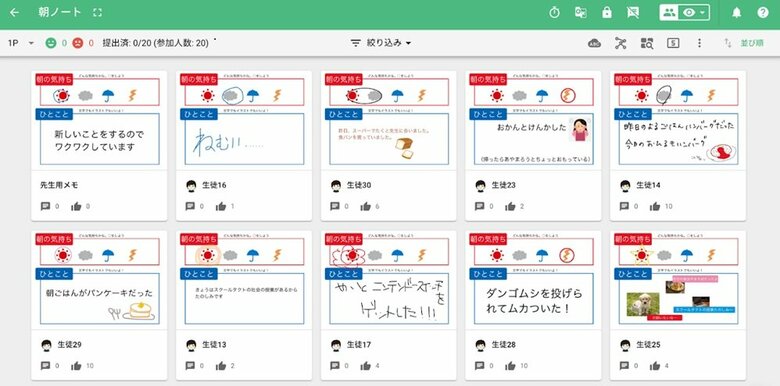
Task: Open 生徒13's note thumbnail
Action: click(x=244, y=280)
